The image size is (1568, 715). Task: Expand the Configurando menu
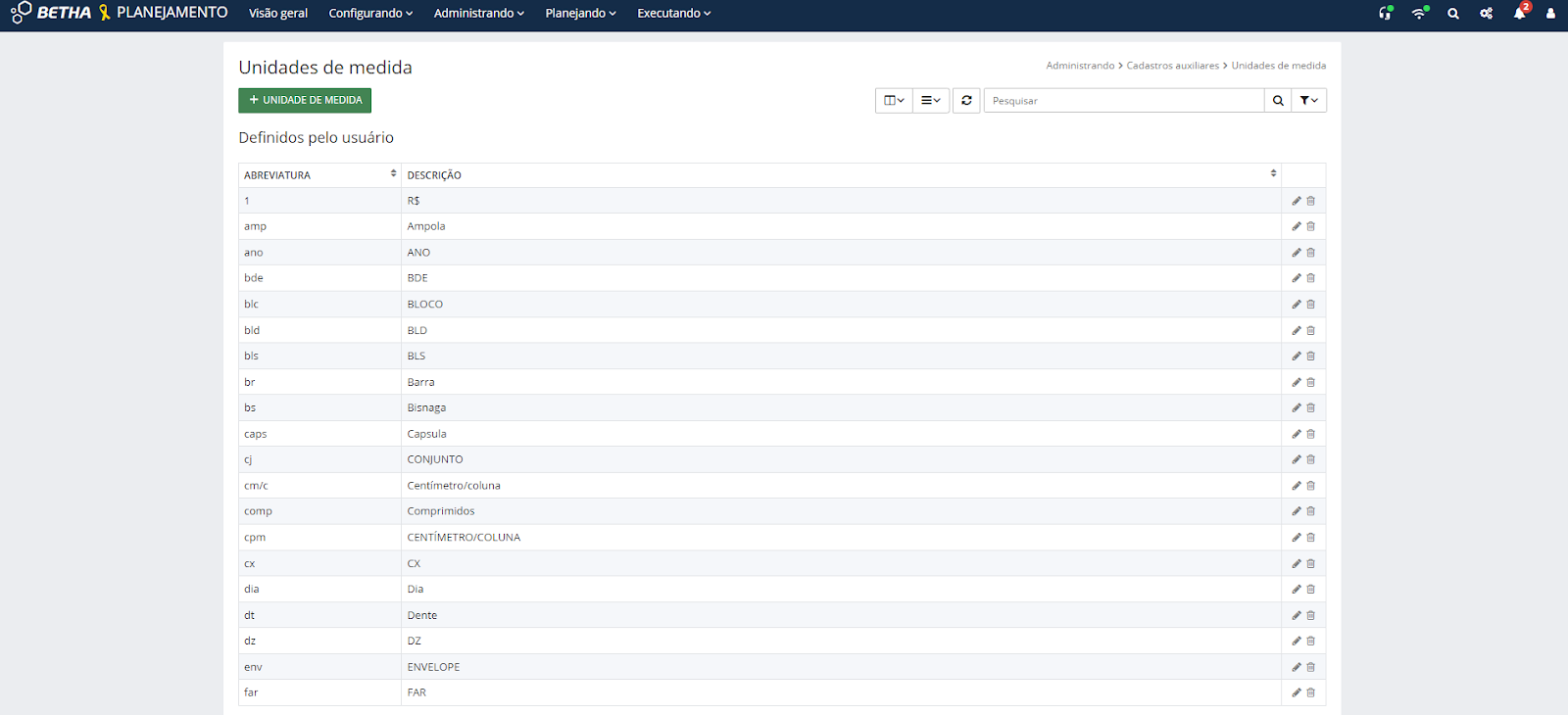[370, 14]
